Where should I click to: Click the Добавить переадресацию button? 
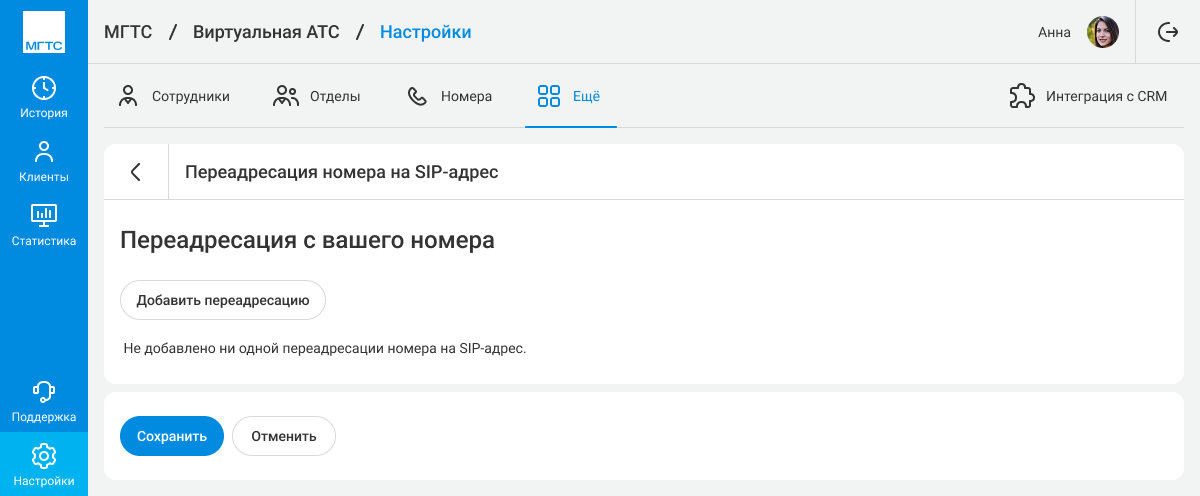223,300
